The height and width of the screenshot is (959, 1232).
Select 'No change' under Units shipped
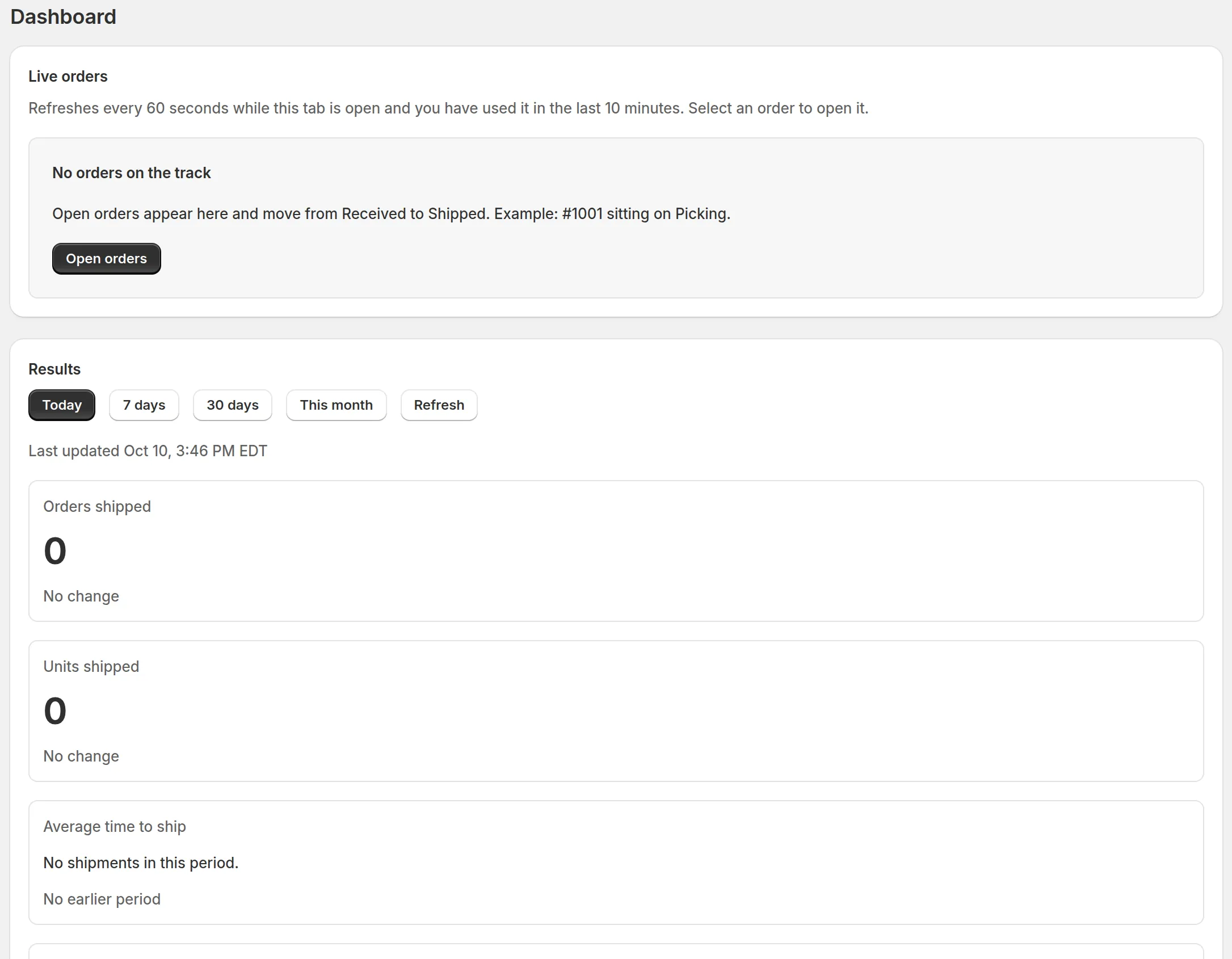click(81, 756)
